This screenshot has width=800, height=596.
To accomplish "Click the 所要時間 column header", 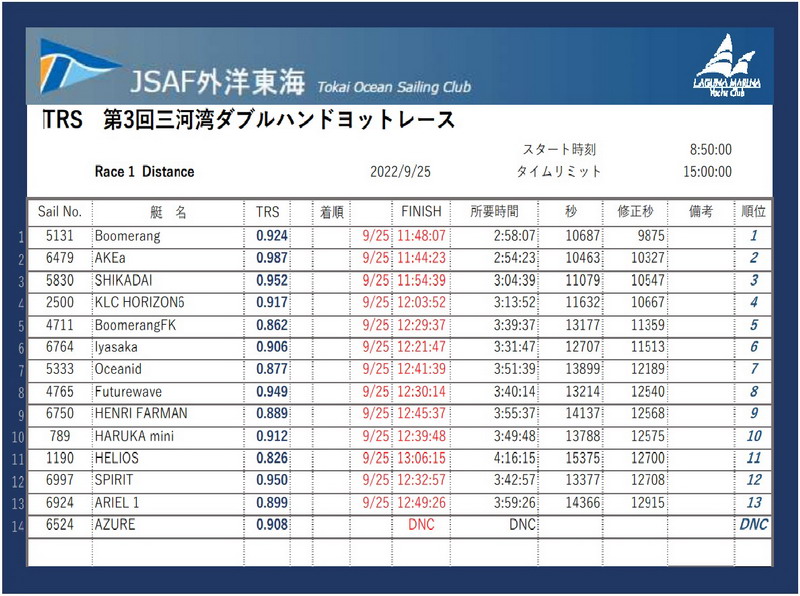I will [494, 211].
